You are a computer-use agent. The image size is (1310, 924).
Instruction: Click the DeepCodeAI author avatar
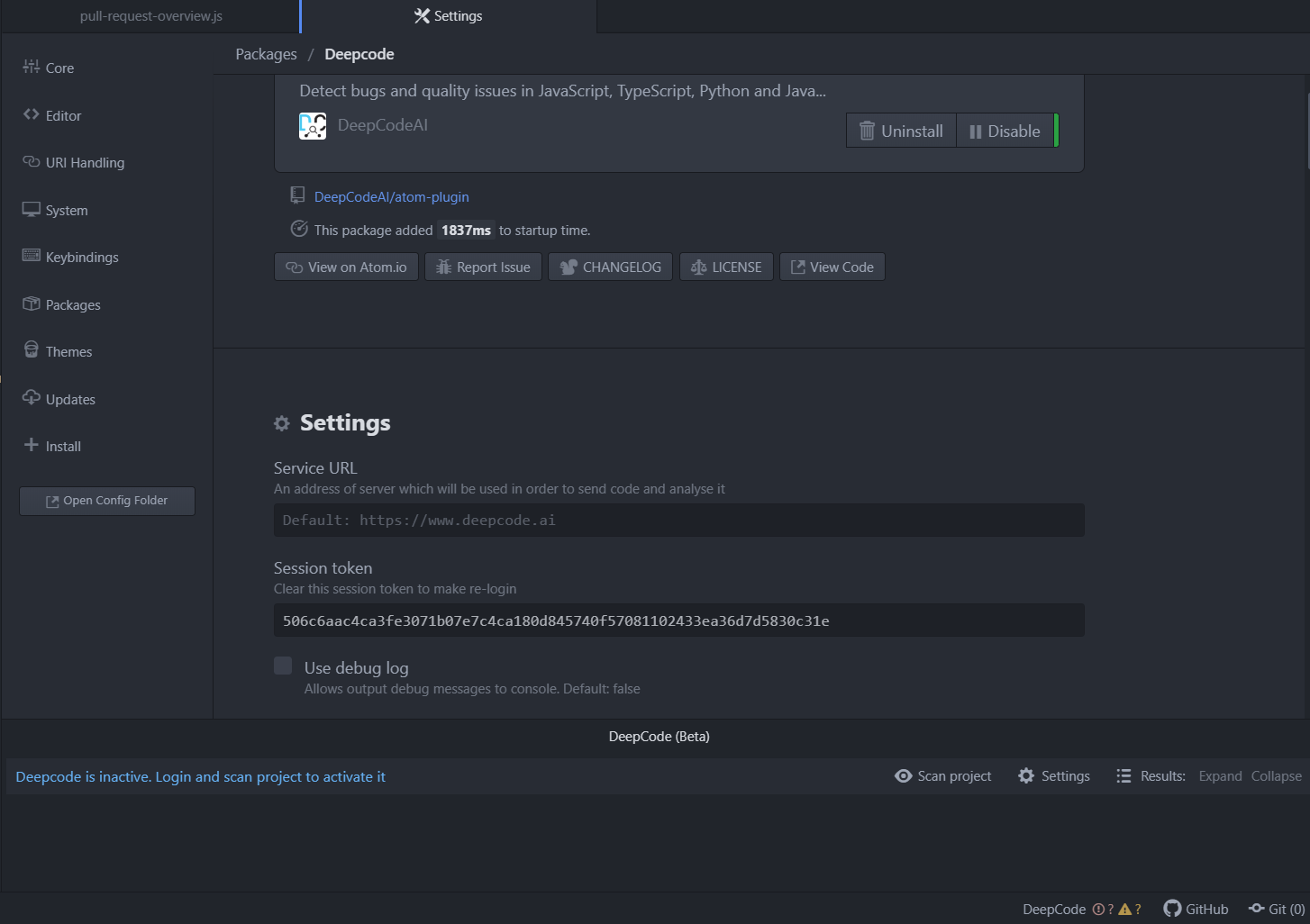[x=313, y=126]
